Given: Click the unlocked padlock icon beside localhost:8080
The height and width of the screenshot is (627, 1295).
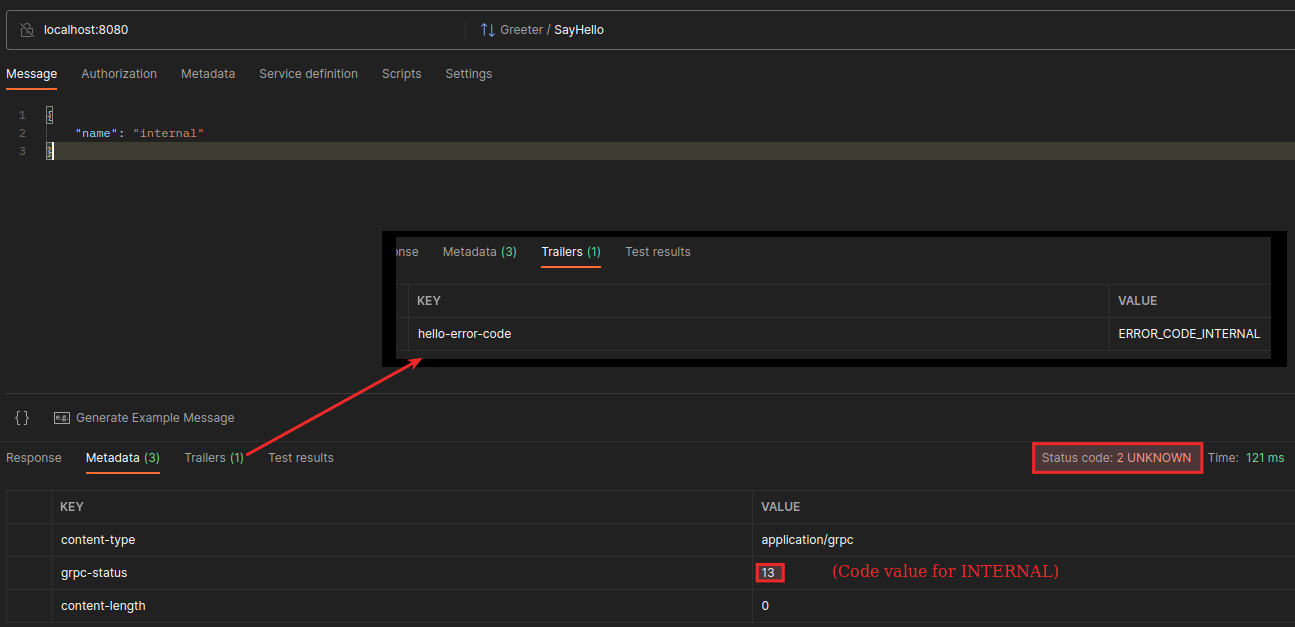Looking at the screenshot, I should tap(27, 30).
